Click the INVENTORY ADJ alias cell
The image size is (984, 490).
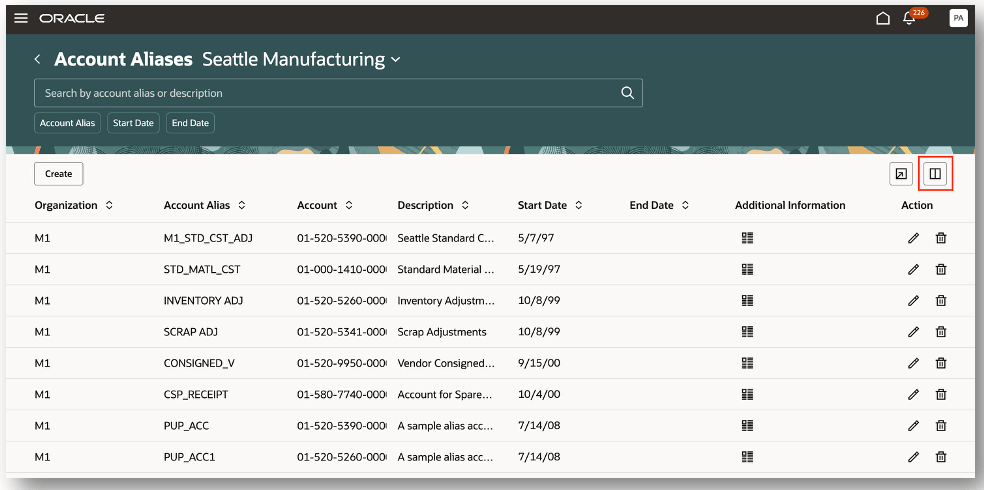click(x=203, y=301)
